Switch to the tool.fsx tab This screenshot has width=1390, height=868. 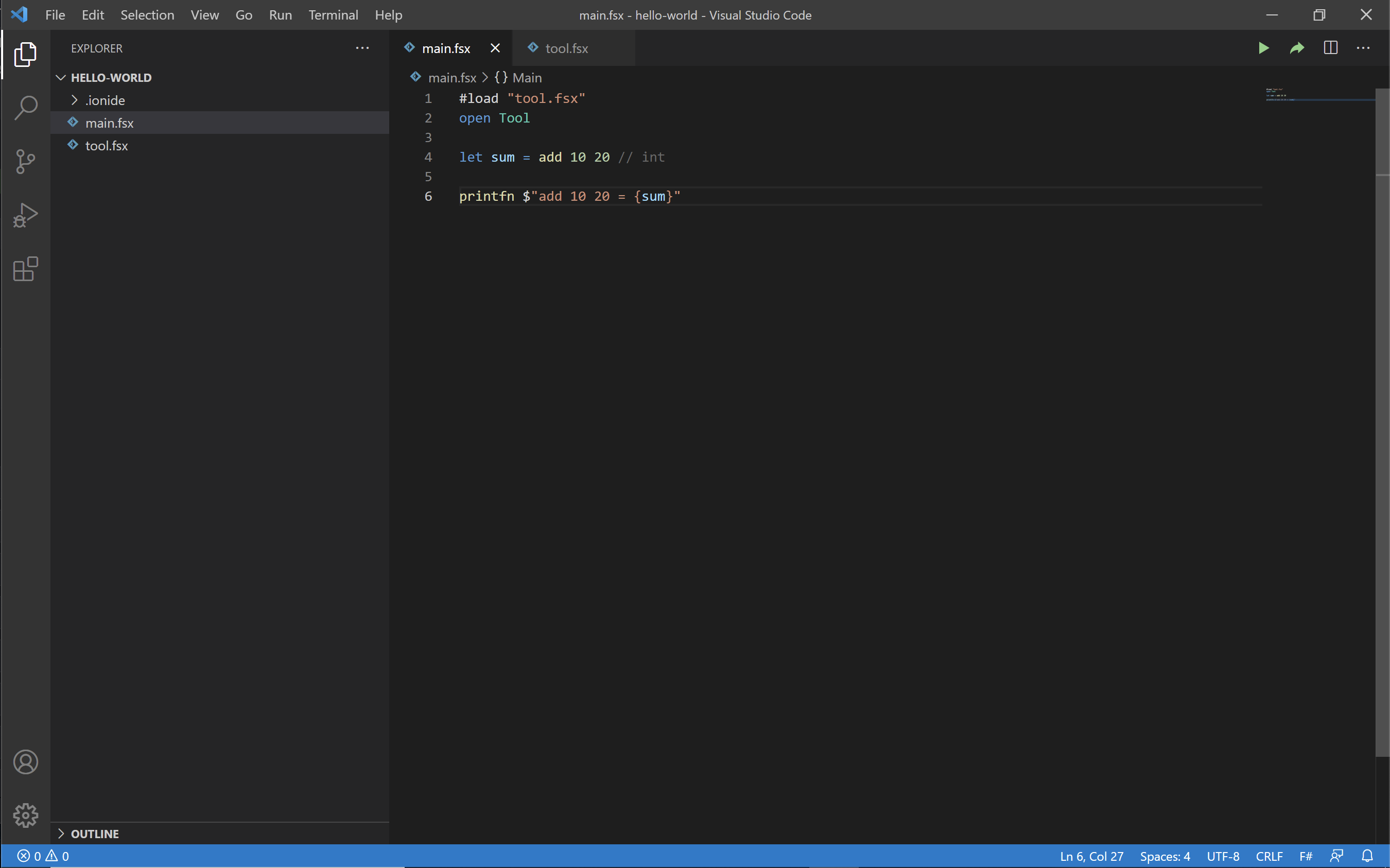tap(566, 48)
